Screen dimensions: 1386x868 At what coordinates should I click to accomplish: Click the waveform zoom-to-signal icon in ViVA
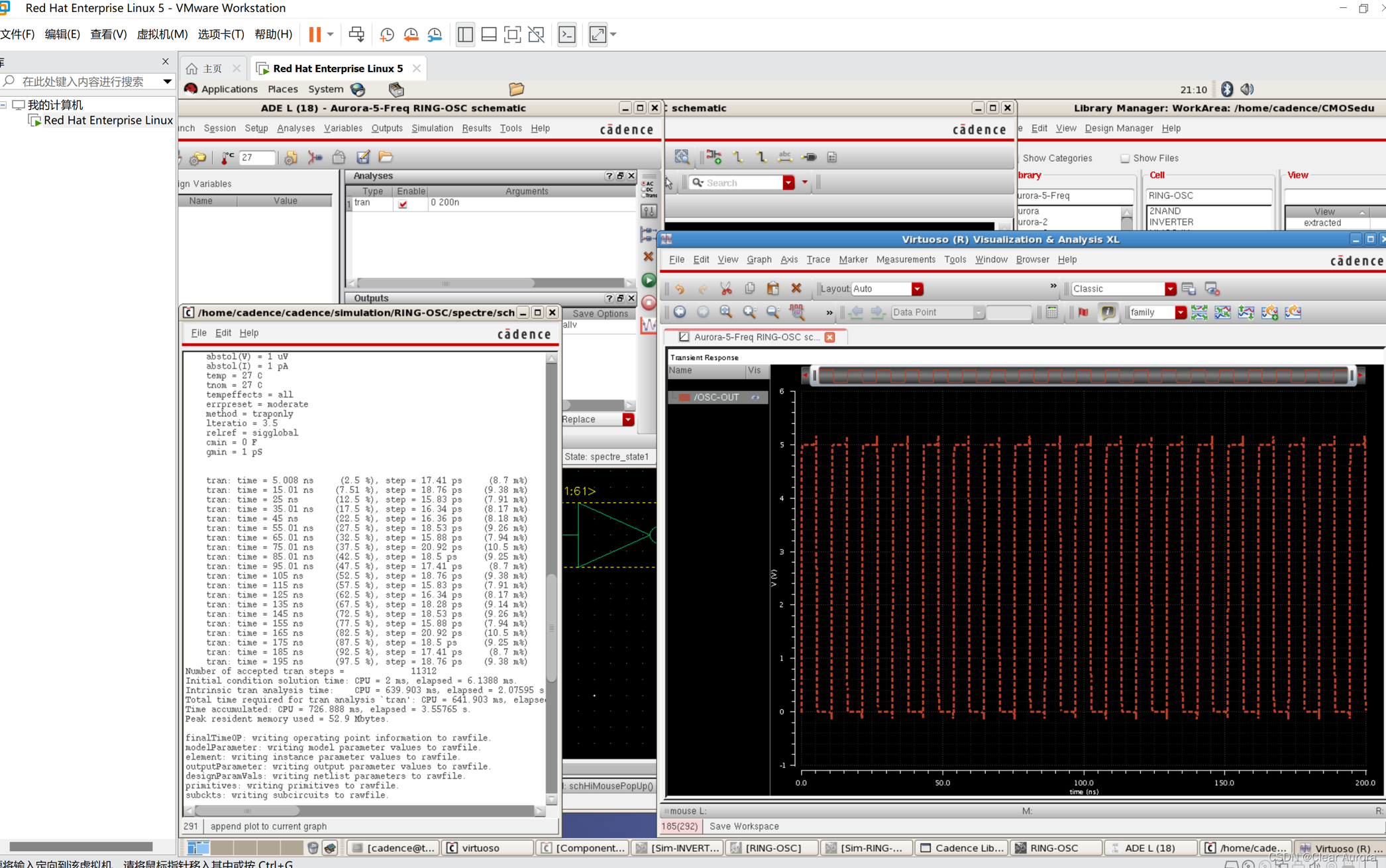pyautogui.click(x=796, y=312)
